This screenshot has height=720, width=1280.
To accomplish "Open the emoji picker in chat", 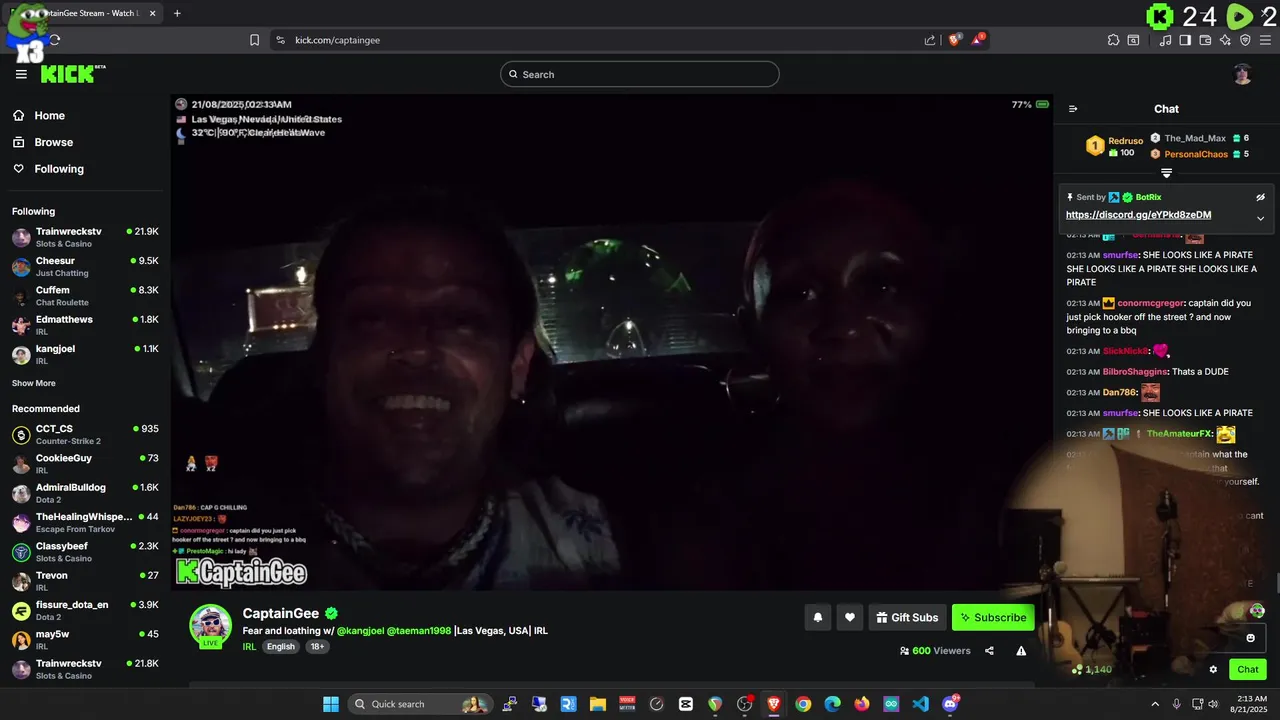I will 1250,638.
